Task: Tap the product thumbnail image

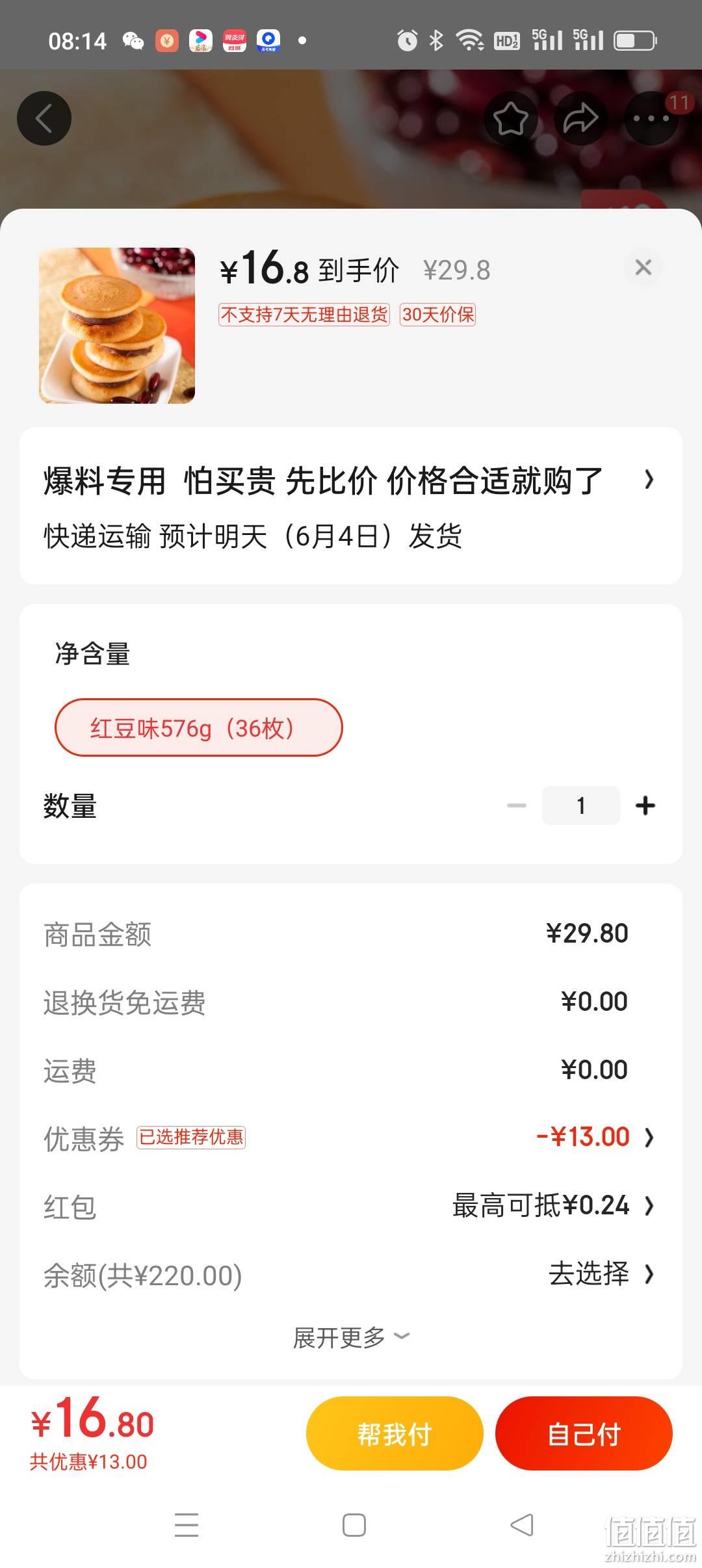Action: pos(117,325)
